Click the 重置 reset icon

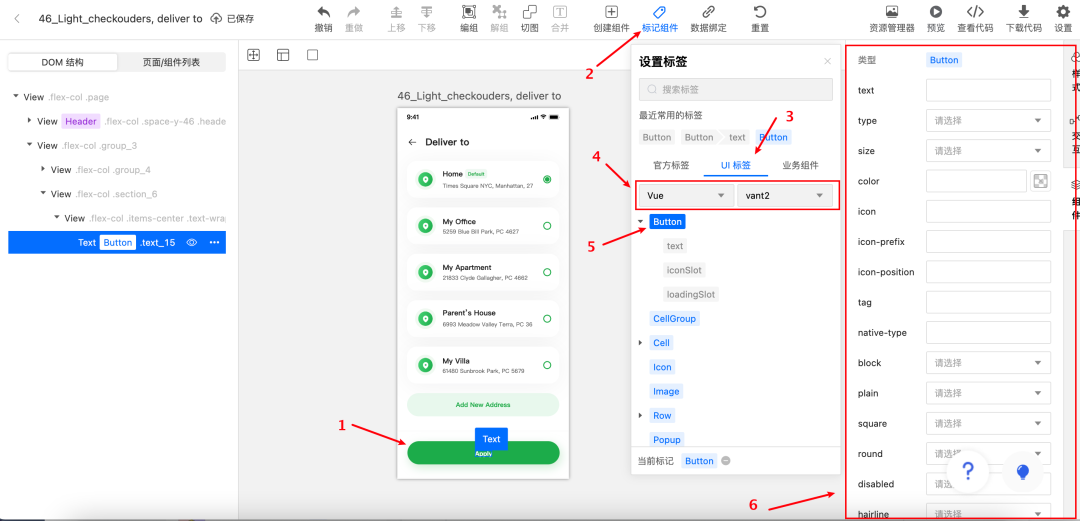coord(760,12)
